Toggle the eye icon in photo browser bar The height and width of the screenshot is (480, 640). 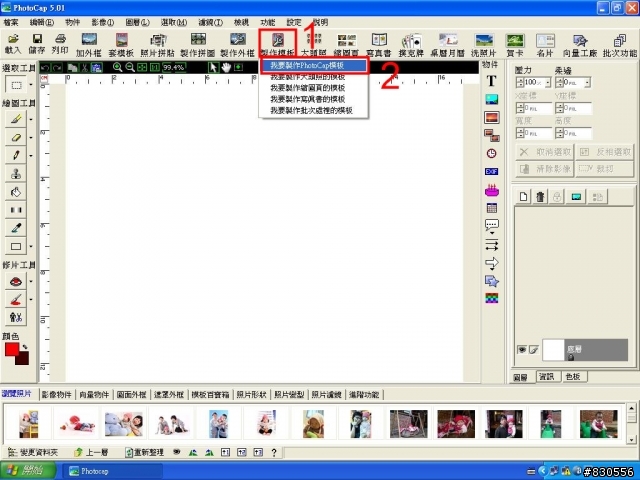coord(176,452)
